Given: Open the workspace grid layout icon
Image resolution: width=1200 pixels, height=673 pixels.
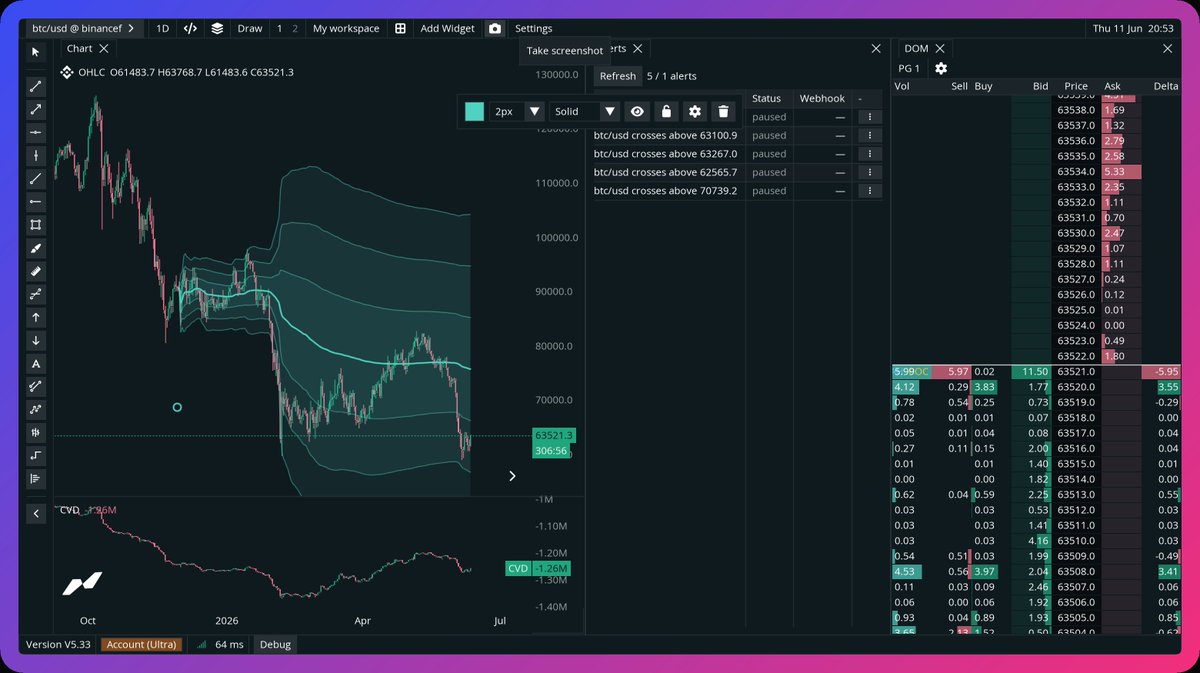Looking at the screenshot, I should tap(400, 28).
